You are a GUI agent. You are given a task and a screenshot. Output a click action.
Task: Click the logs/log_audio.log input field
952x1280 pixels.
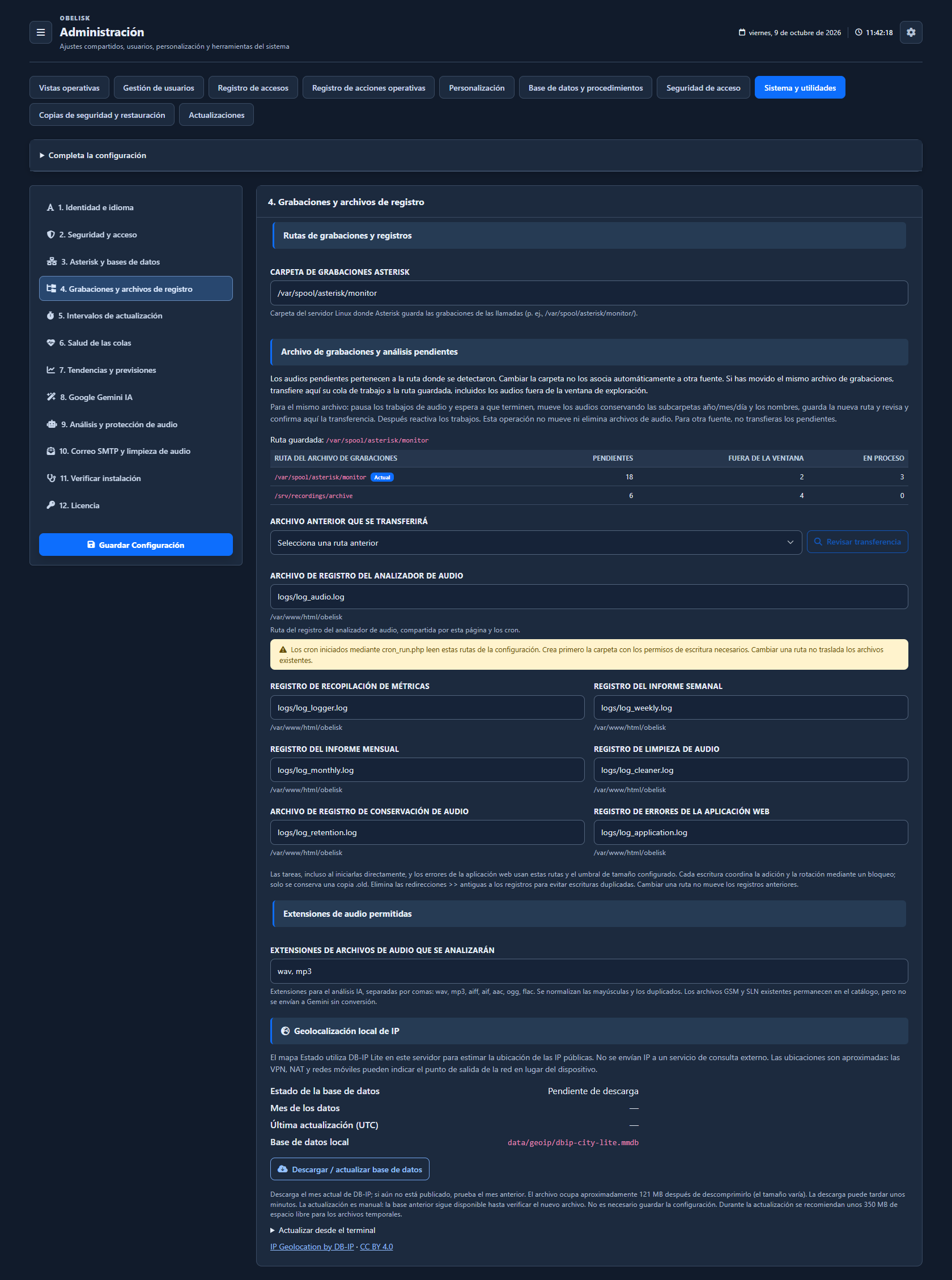[x=589, y=597]
